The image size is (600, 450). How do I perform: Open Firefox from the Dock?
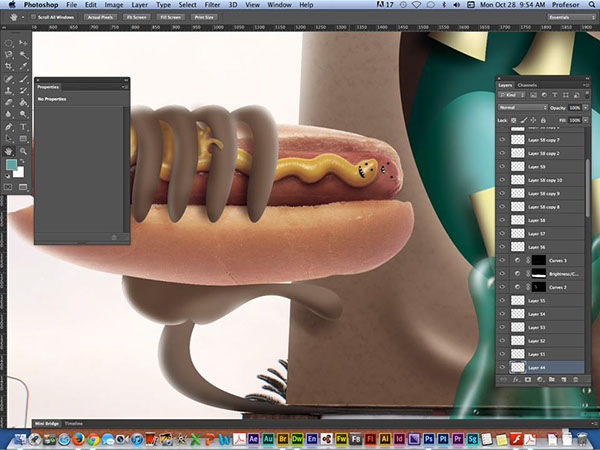coord(78,439)
